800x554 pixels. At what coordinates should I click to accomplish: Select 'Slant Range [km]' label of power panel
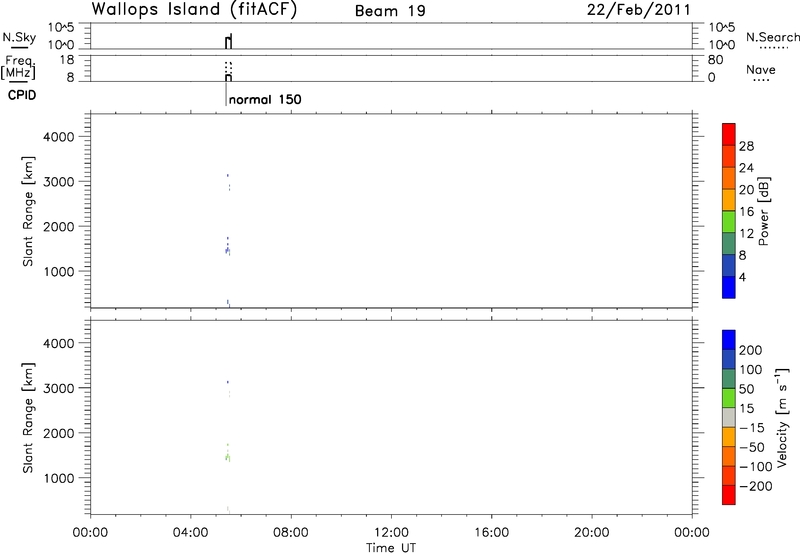[28, 211]
